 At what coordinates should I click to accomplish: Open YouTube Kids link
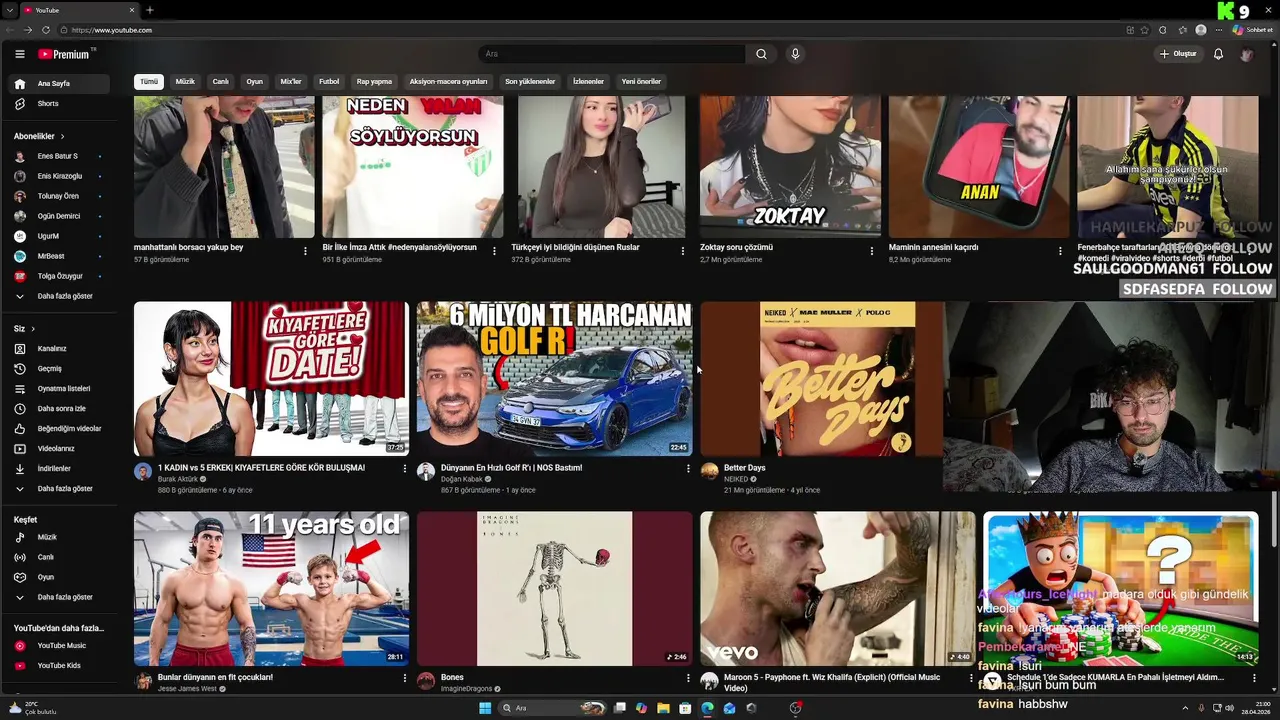pyautogui.click(x=60, y=666)
